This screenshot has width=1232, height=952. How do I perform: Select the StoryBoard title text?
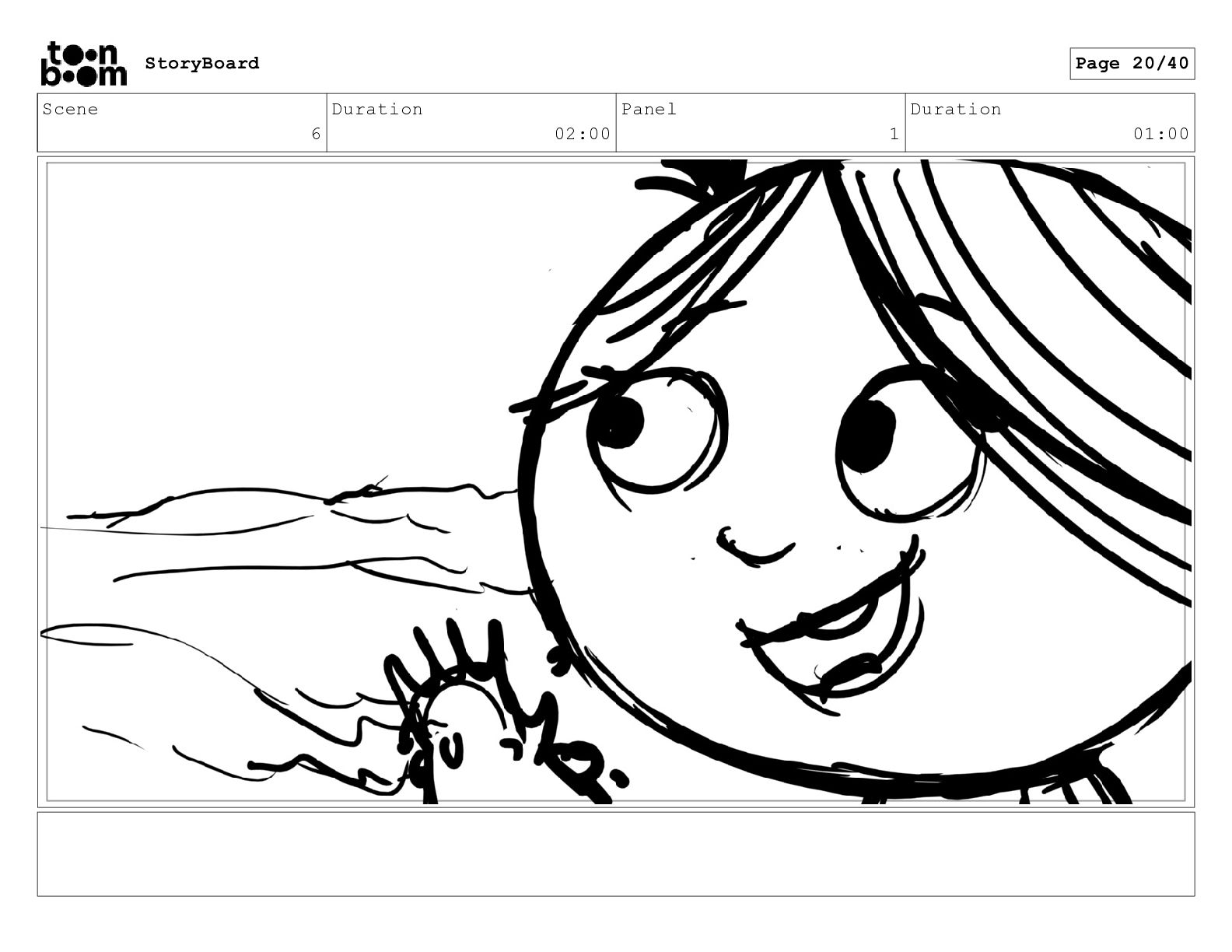[202, 63]
